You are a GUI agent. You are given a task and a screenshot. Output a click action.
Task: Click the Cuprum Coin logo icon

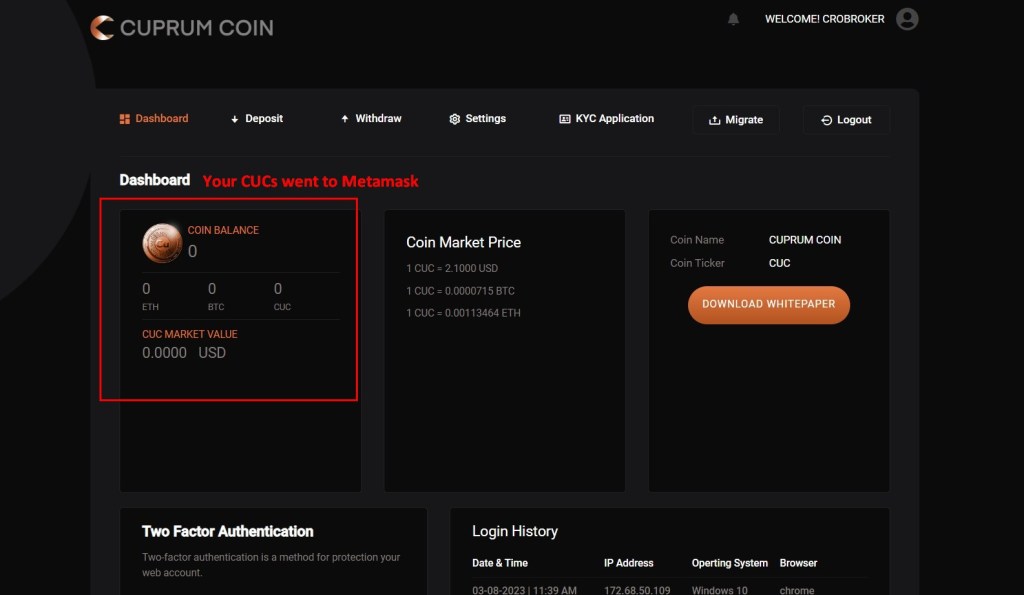(102, 28)
